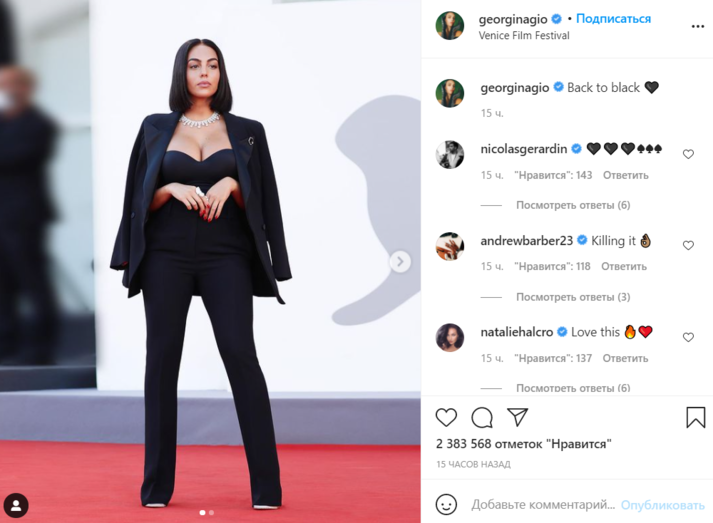The width and height of the screenshot is (713, 523).
Task: Reply to andrewbarber23 via Ответить
Action: (624, 267)
